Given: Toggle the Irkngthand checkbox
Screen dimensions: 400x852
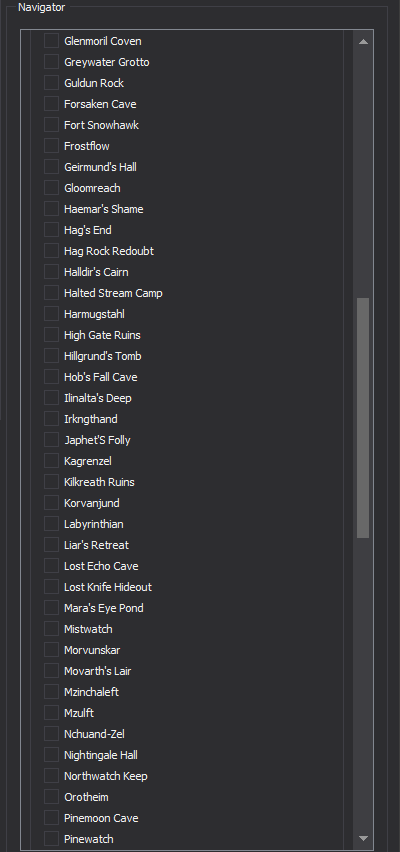Looking at the screenshot, I should [x=52, y=419].
